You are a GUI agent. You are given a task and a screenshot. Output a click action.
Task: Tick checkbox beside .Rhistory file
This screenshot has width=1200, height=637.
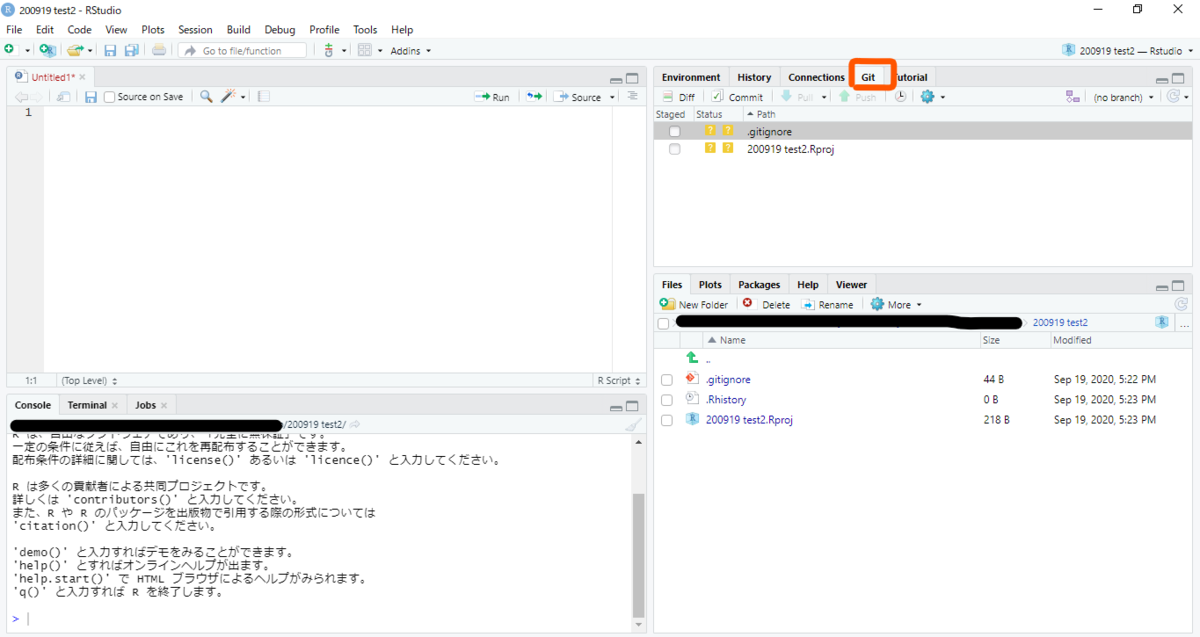point(667,400)
